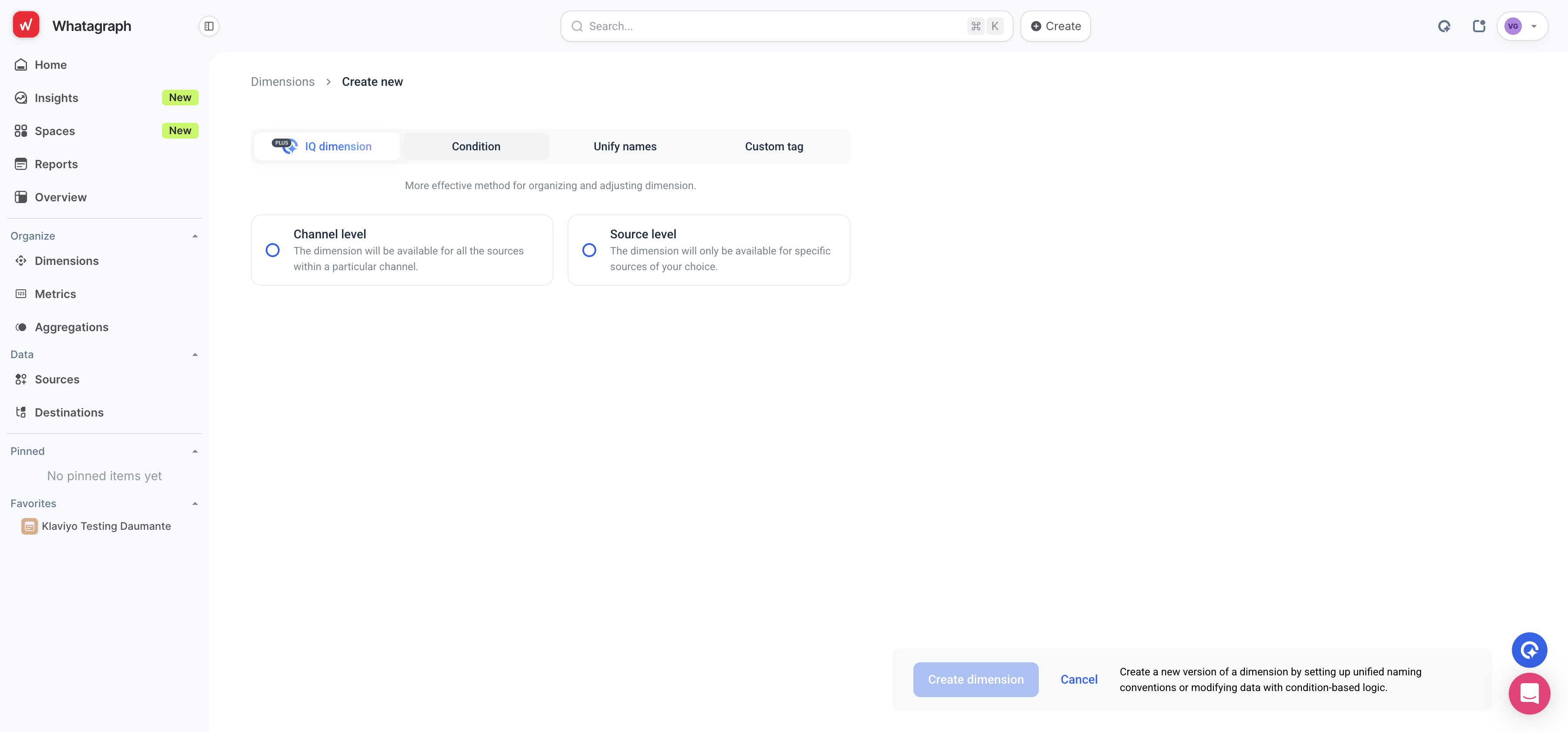Click the Home icon in sidebar
The image size is (1568, 732).
[21, 64]
